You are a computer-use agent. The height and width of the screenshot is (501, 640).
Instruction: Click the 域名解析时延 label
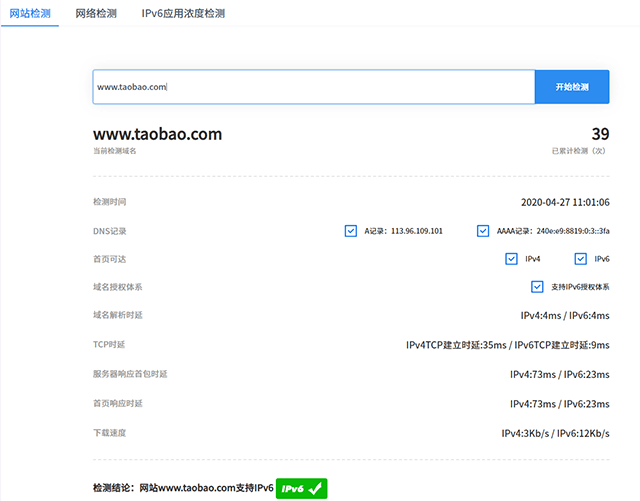(118, 315)
